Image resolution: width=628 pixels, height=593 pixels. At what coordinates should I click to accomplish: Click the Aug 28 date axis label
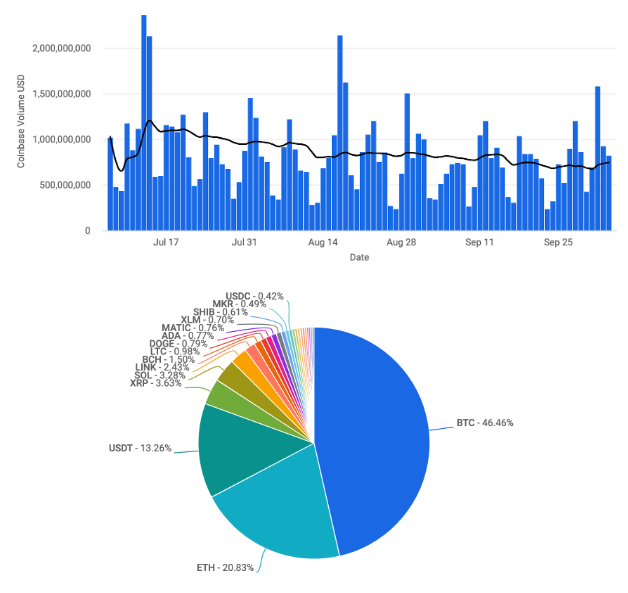[401, 242]
